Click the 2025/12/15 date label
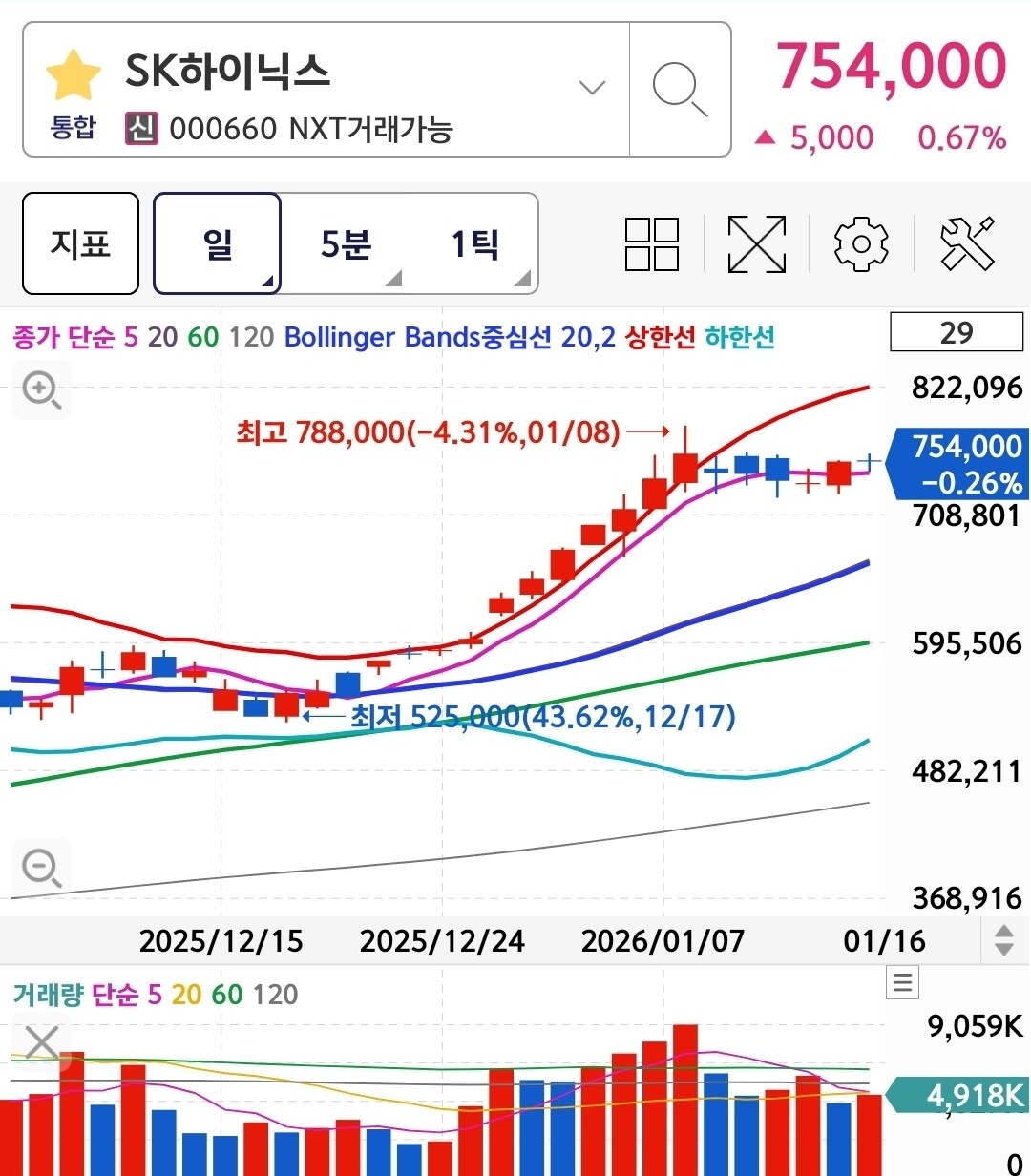Image resolution: width=1031 pixels, height=1176 pixels. 221,941
